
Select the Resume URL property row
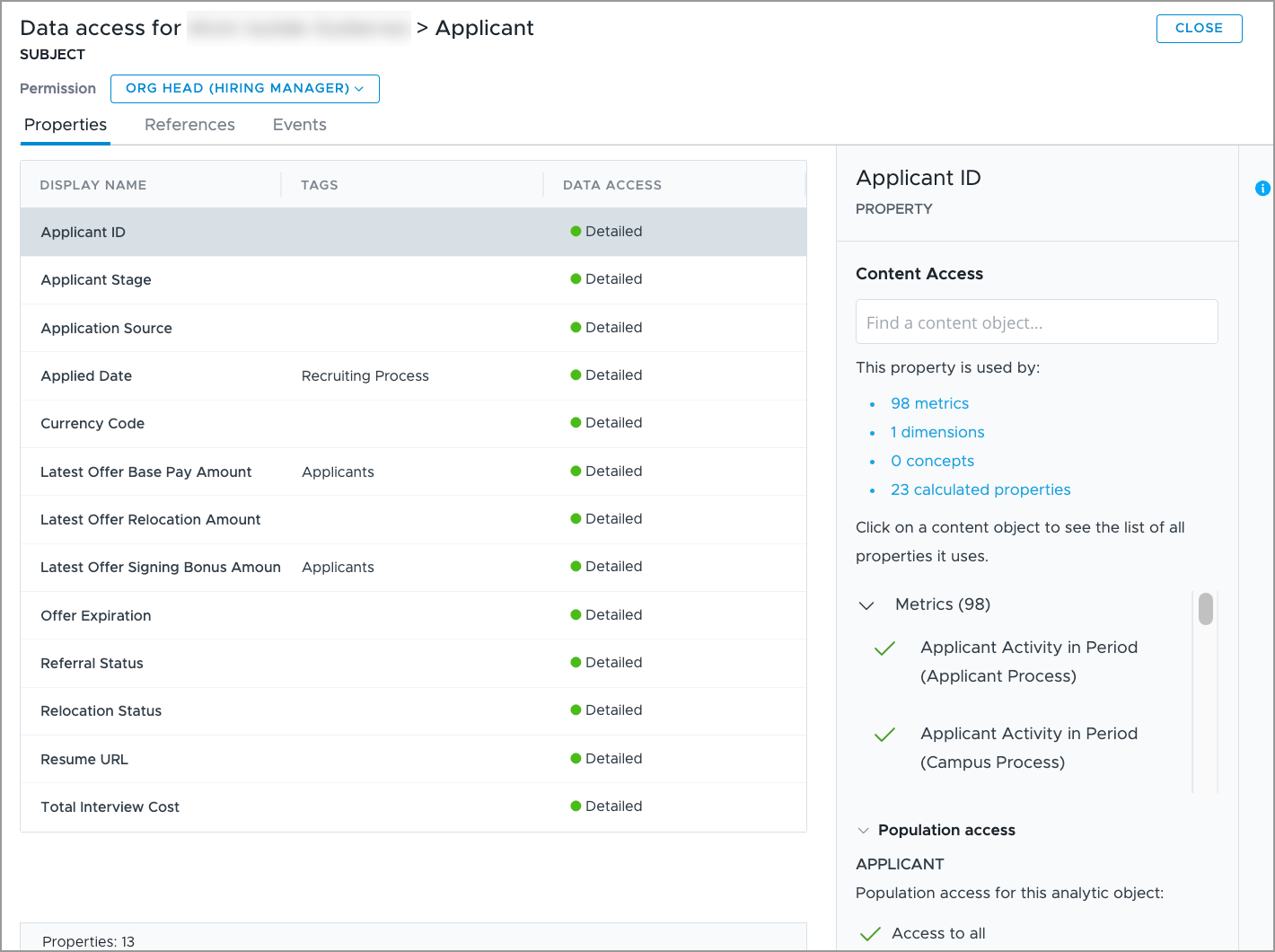[x=413, y=759]
